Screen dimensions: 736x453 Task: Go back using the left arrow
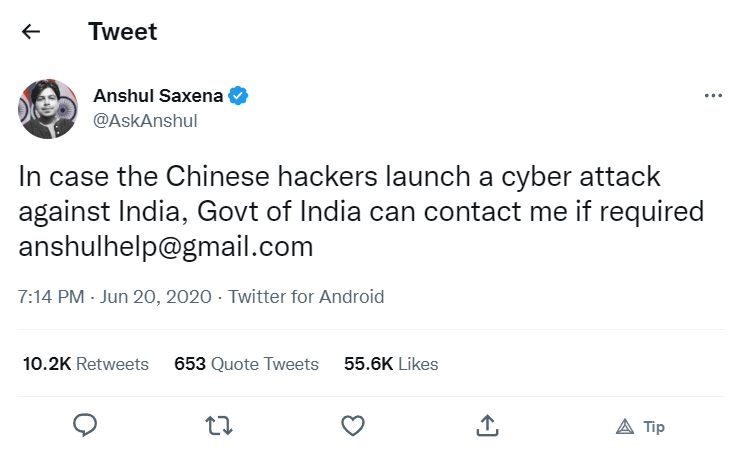pos(31,32)
